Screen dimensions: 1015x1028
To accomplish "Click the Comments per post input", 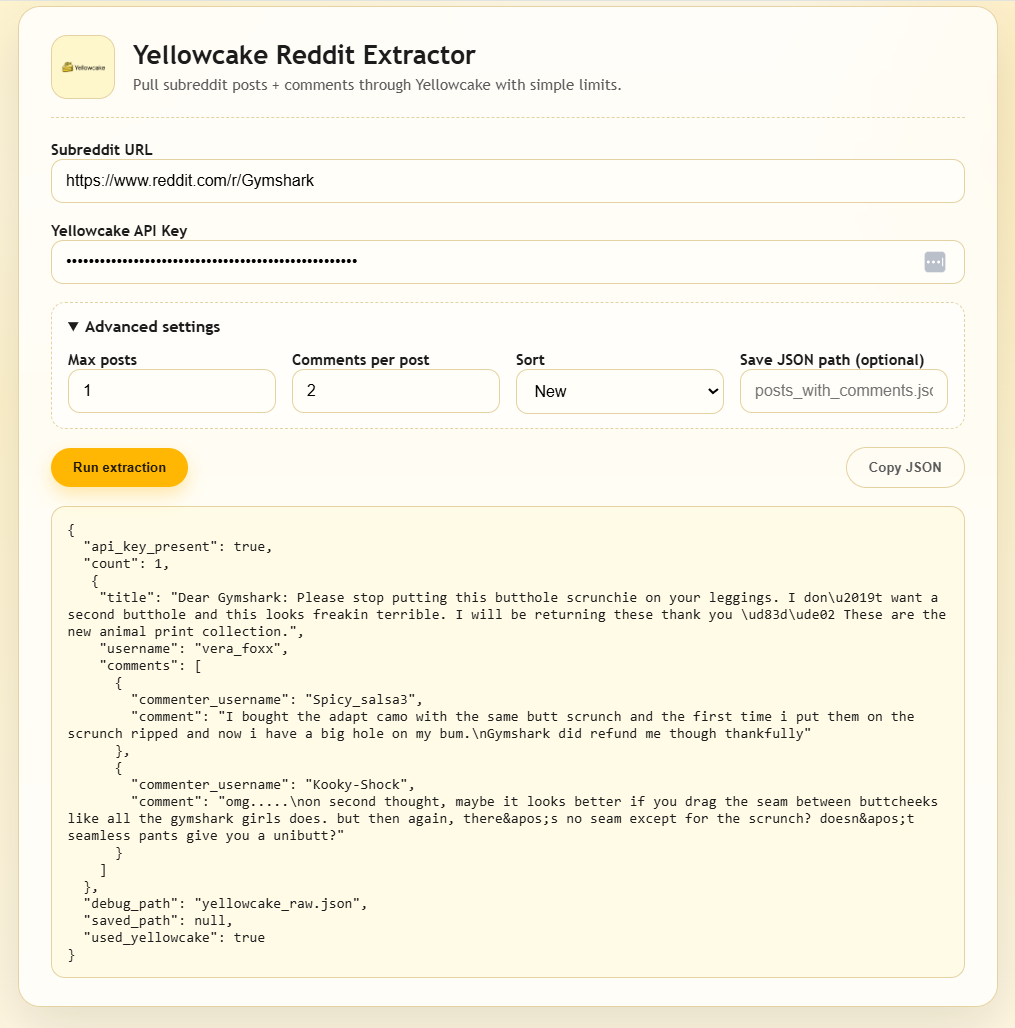I will tap(395, 391).
